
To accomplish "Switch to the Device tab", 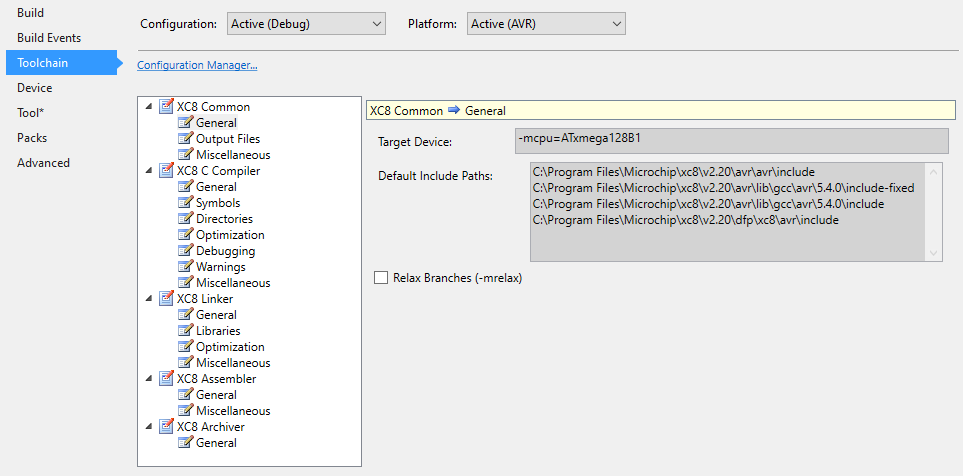I will (x=35, y=88).
